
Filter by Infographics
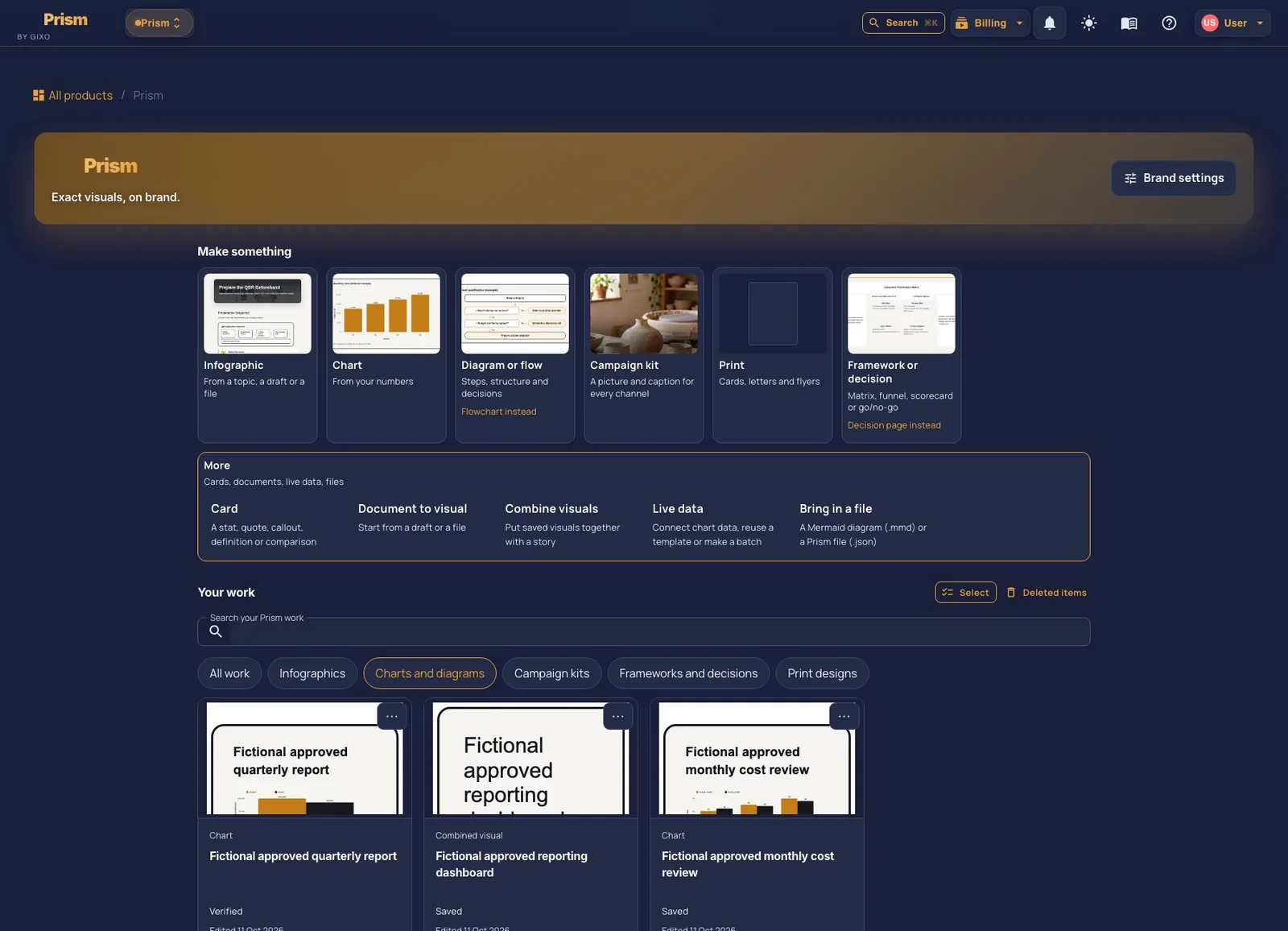[312, 673]
